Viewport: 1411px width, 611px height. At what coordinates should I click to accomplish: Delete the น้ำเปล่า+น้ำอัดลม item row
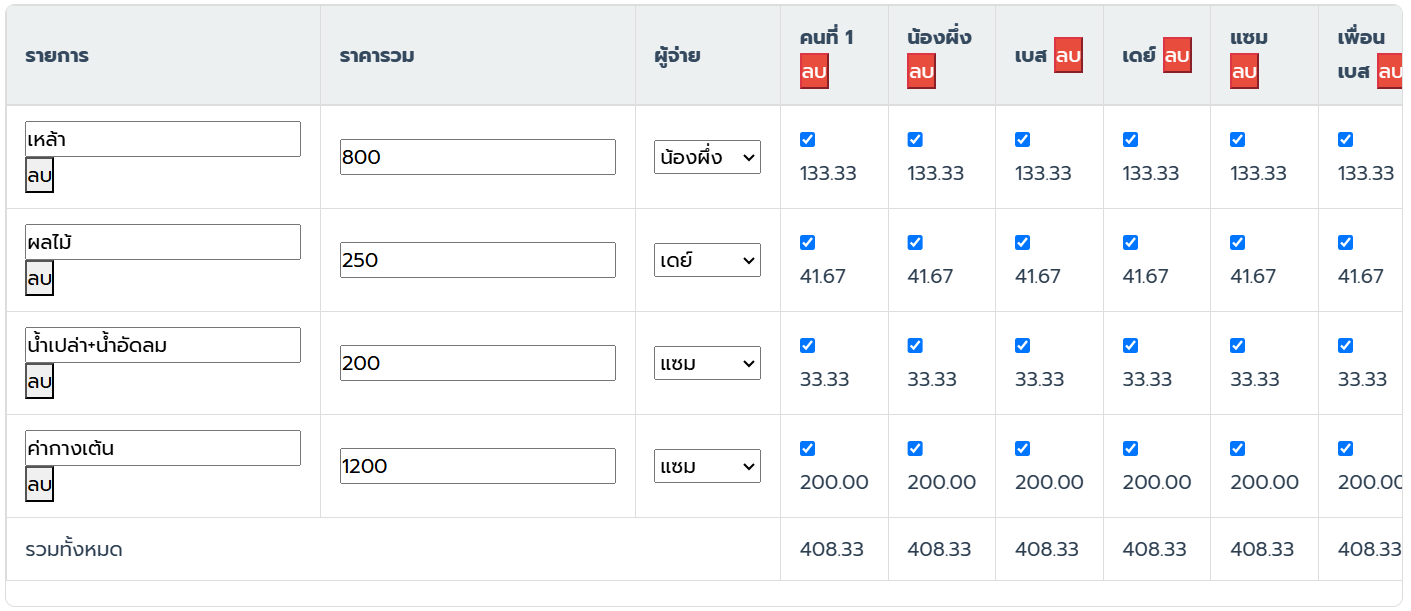[x=39, y=382]
